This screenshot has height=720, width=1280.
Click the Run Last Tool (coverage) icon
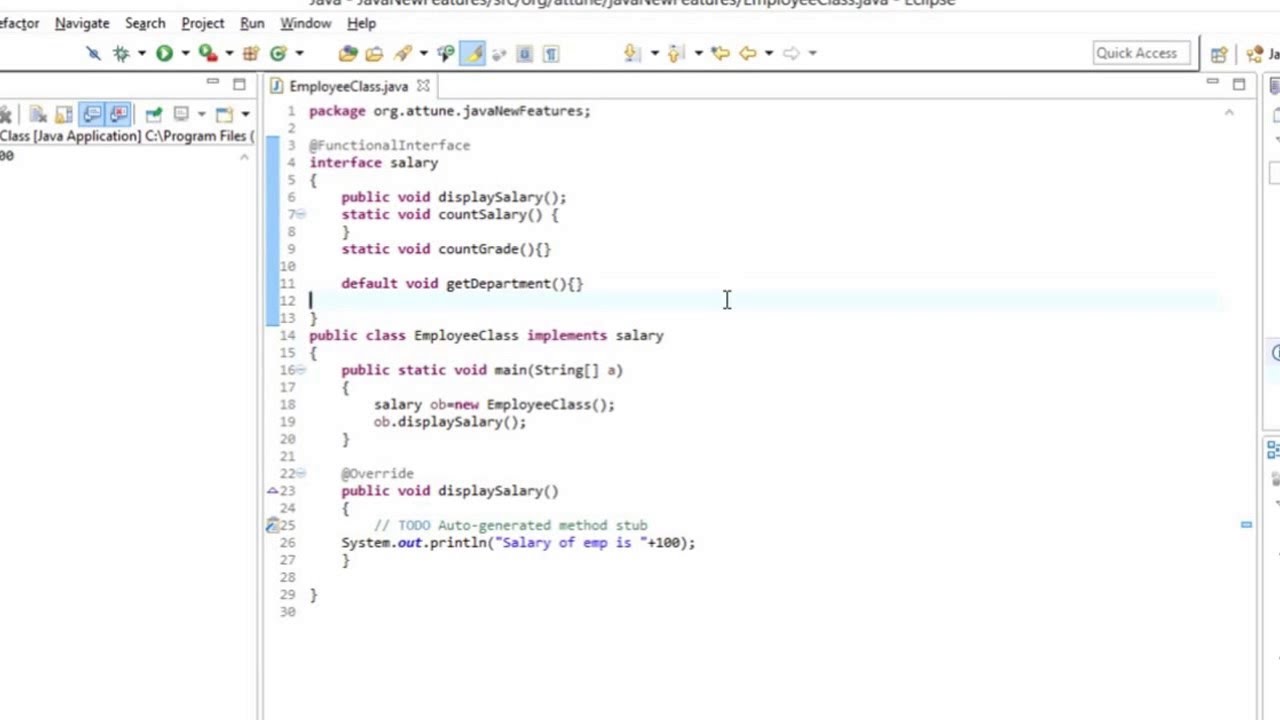pos(207,53)
